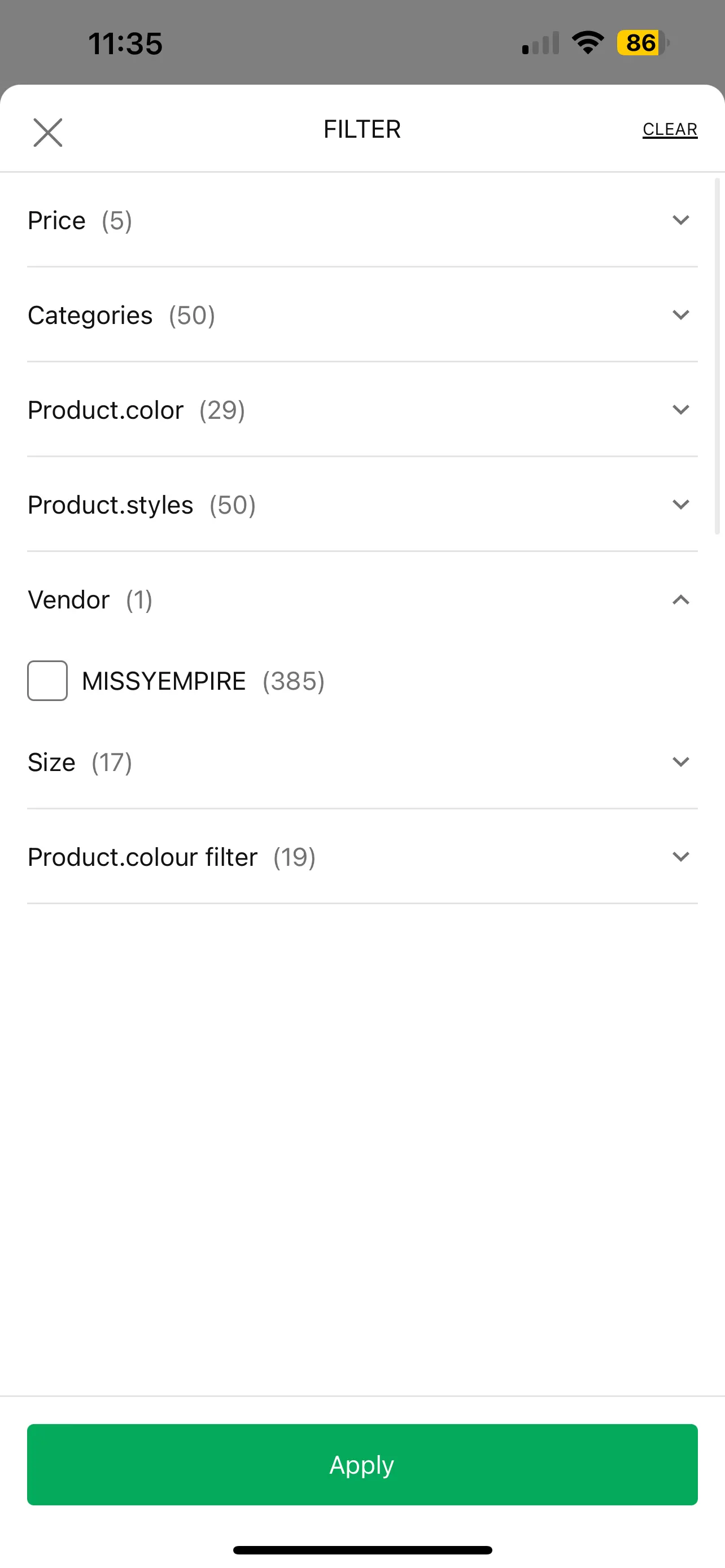Click the CLEAR link

pos(670,130)
